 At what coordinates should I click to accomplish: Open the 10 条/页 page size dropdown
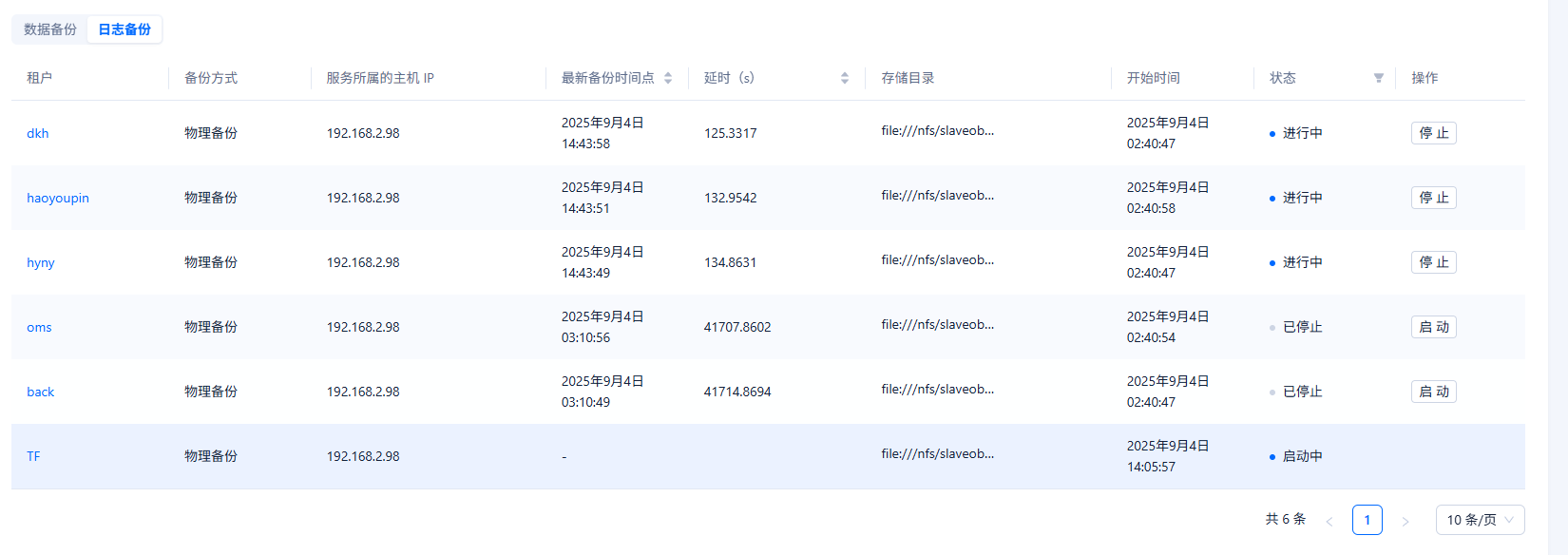tap(1480, 520)
